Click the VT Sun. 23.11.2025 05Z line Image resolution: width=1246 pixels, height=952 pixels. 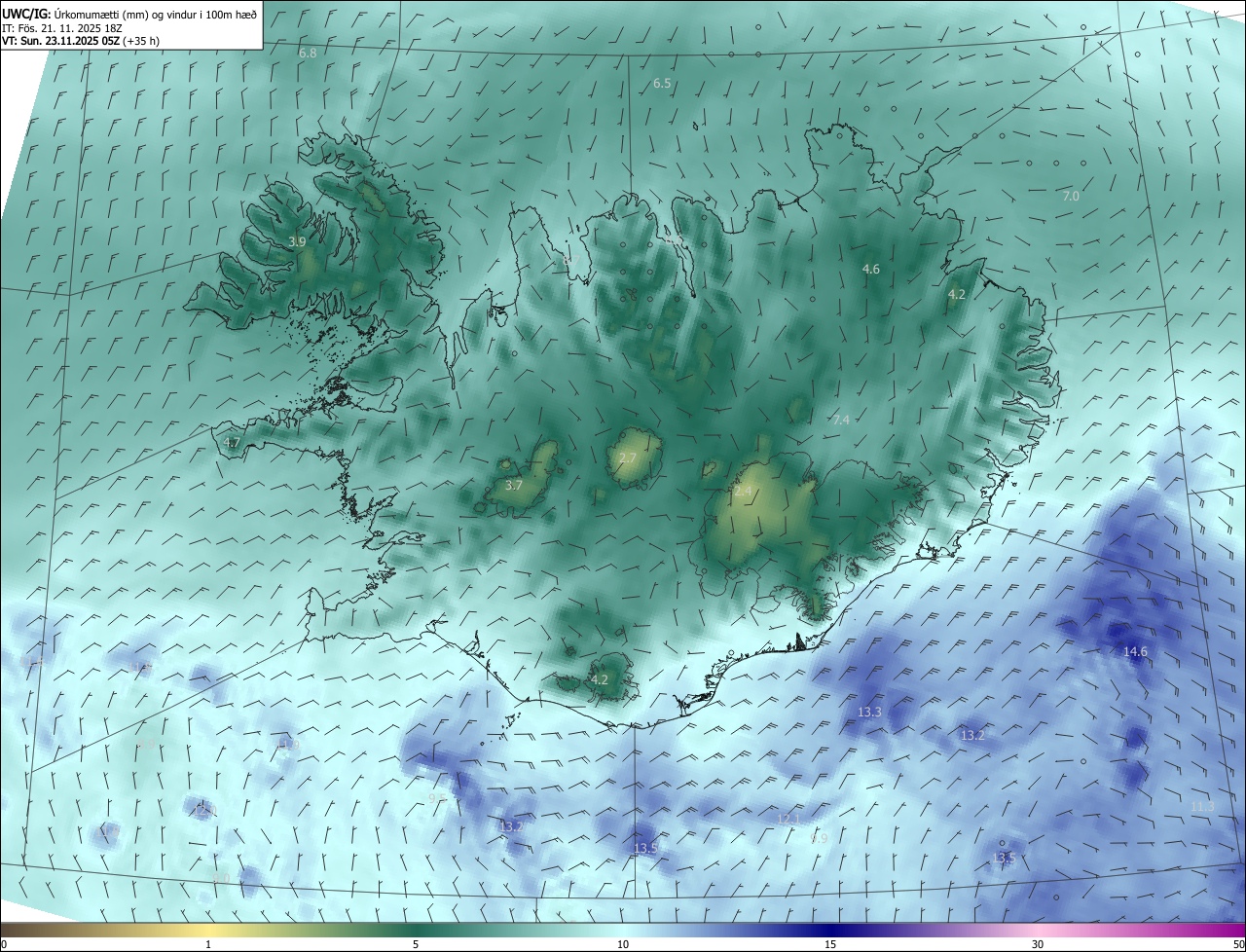click(x=80, y=42)
